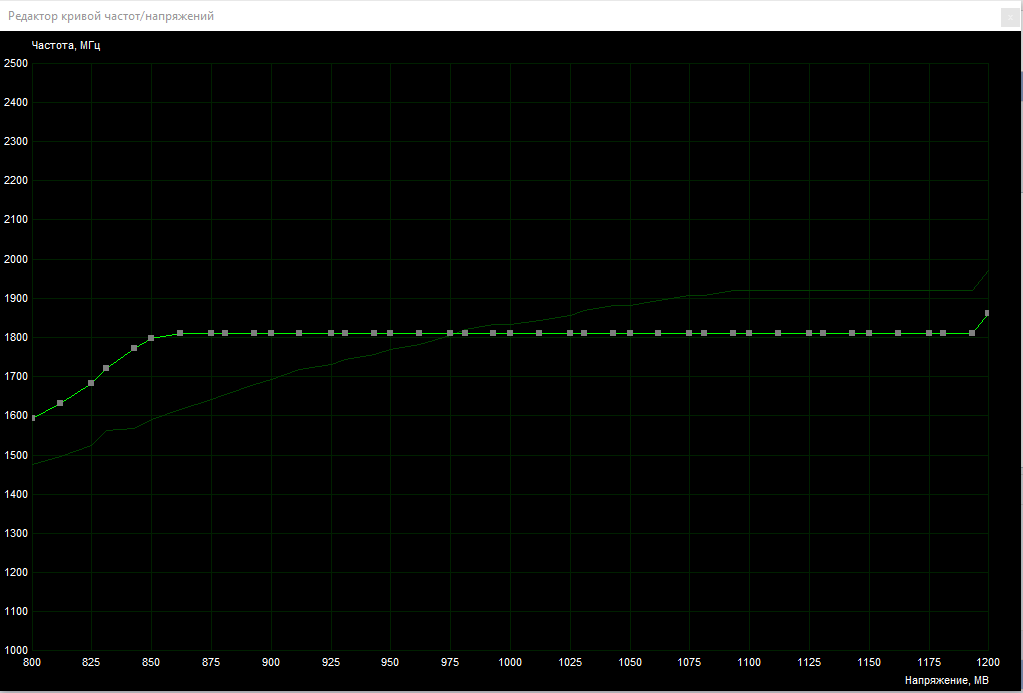Viewport: 1023px width, 693px height.
Task: Select the curve point on the 925 mV gridline
Action: click(x=331, y=333)
